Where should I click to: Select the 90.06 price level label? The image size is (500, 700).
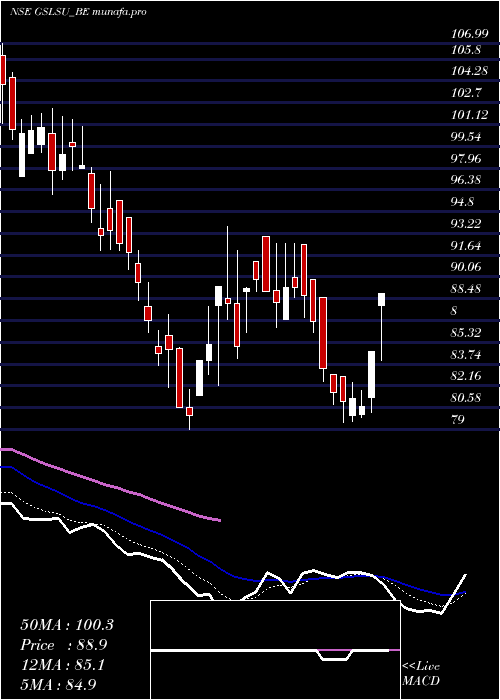[x=466, y=267]
